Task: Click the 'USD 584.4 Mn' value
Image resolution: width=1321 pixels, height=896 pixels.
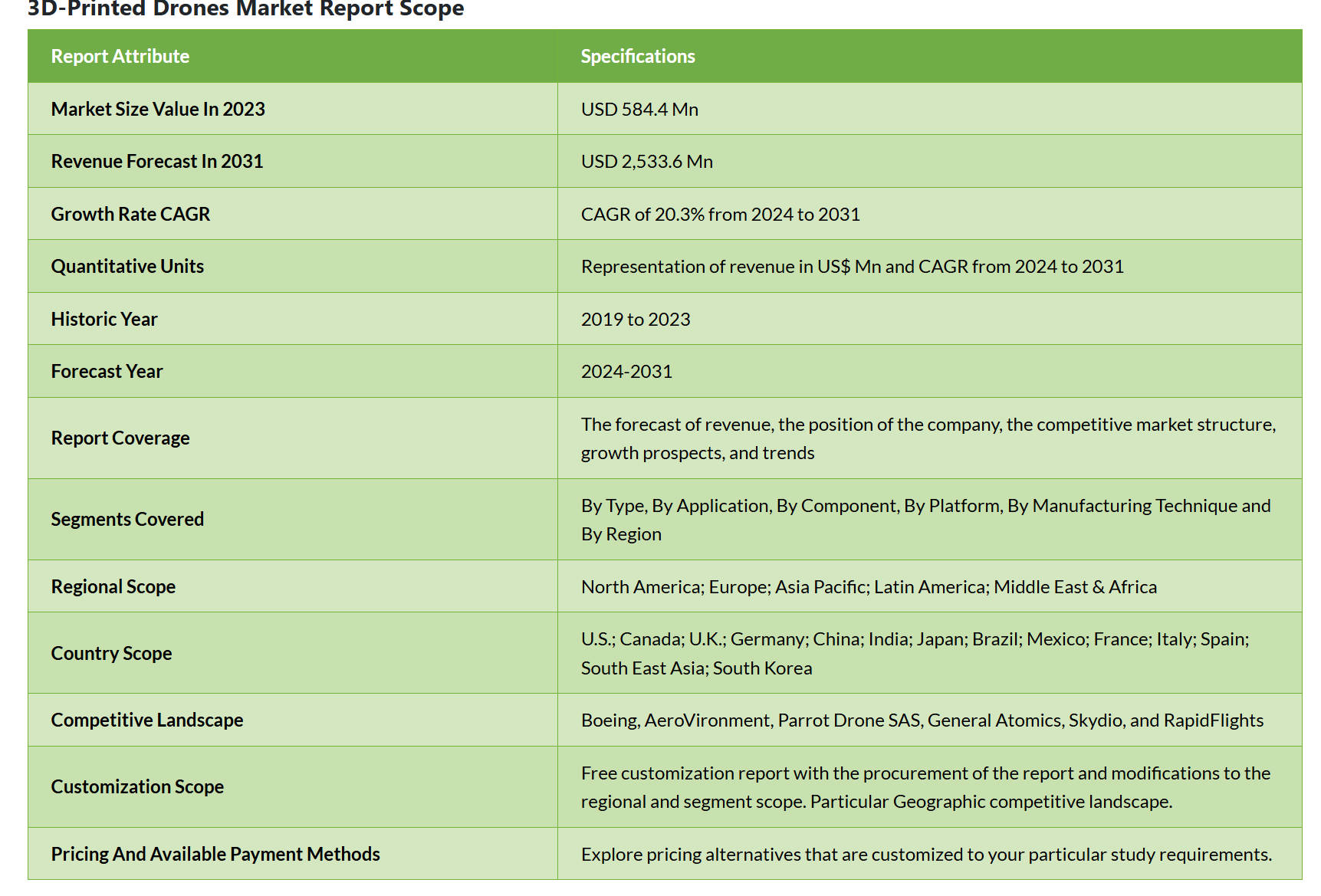Action: [x=639, y=110]
